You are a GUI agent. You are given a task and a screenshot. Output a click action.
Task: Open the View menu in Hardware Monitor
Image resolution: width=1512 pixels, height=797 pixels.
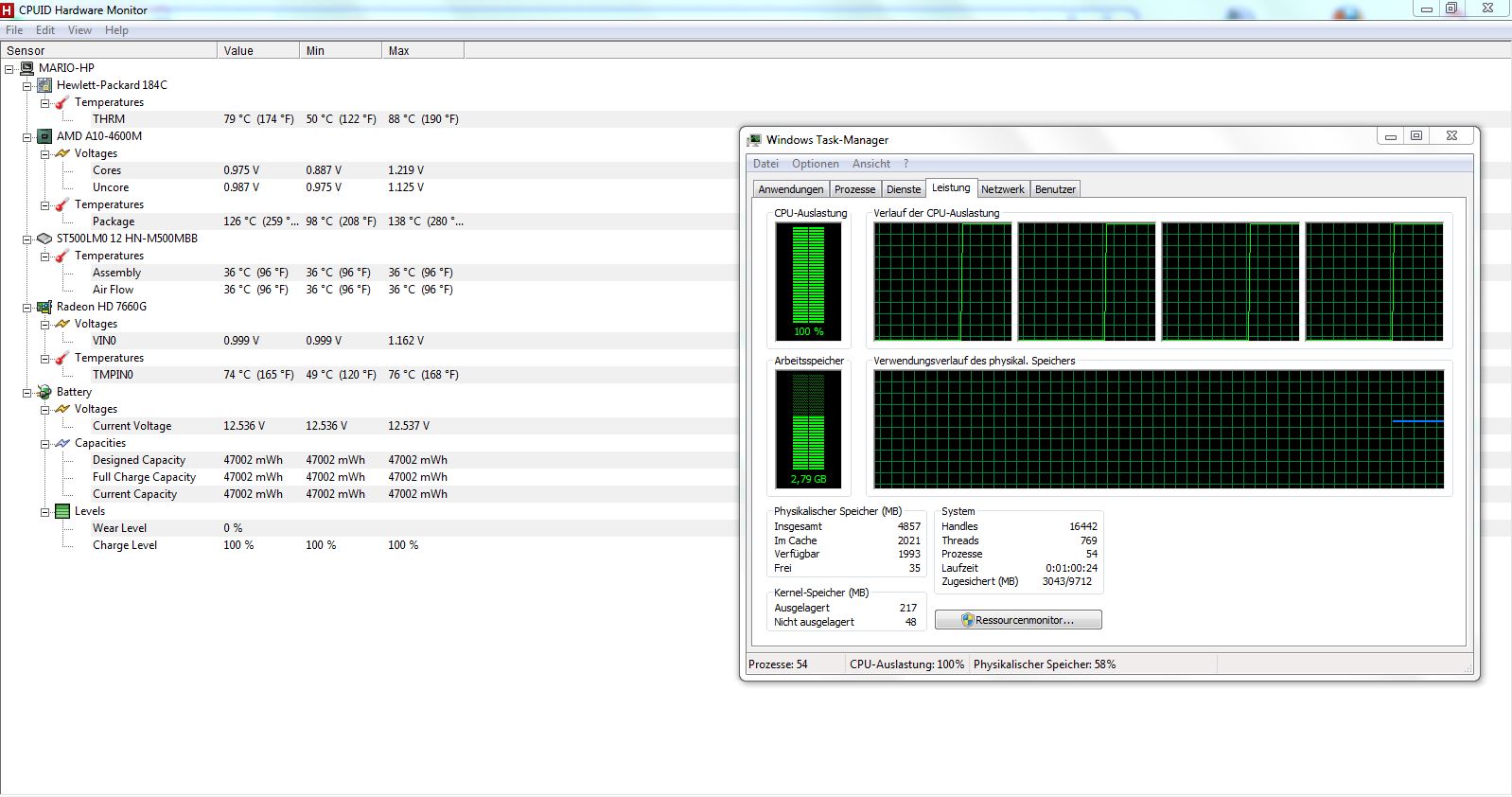point(79,30)
